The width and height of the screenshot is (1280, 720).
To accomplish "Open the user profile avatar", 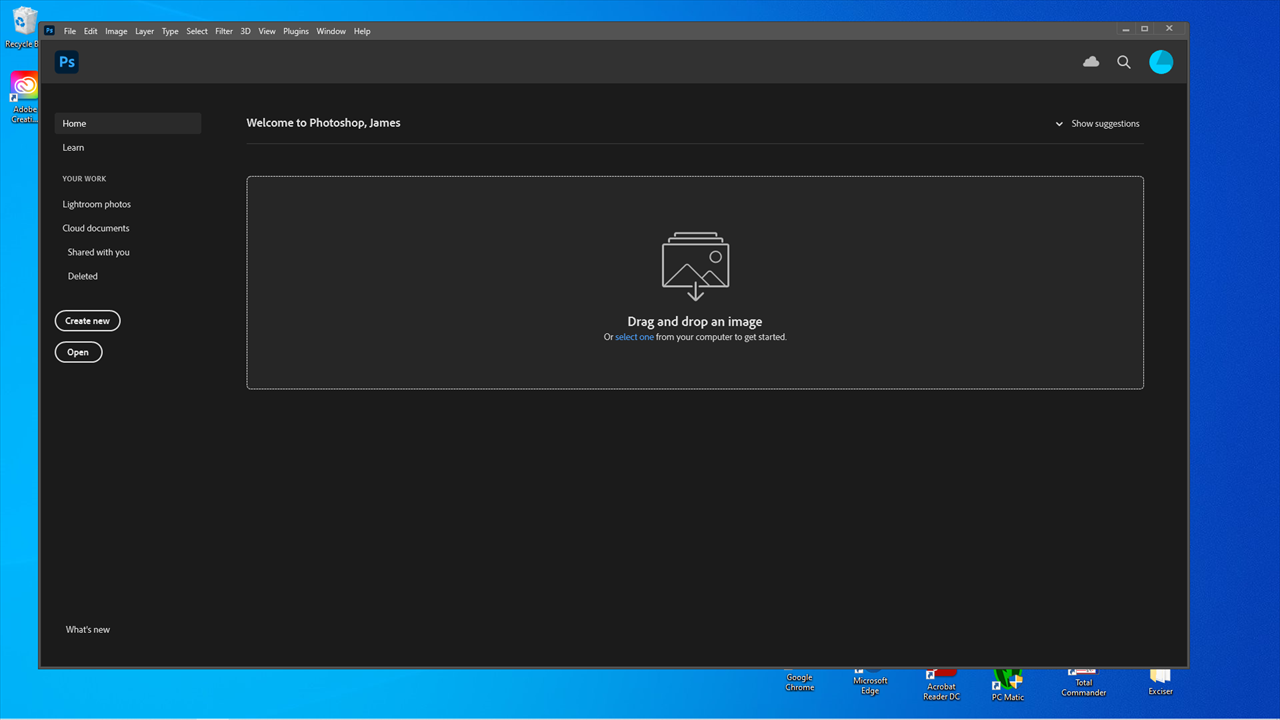I will [x=1161, y=62].
